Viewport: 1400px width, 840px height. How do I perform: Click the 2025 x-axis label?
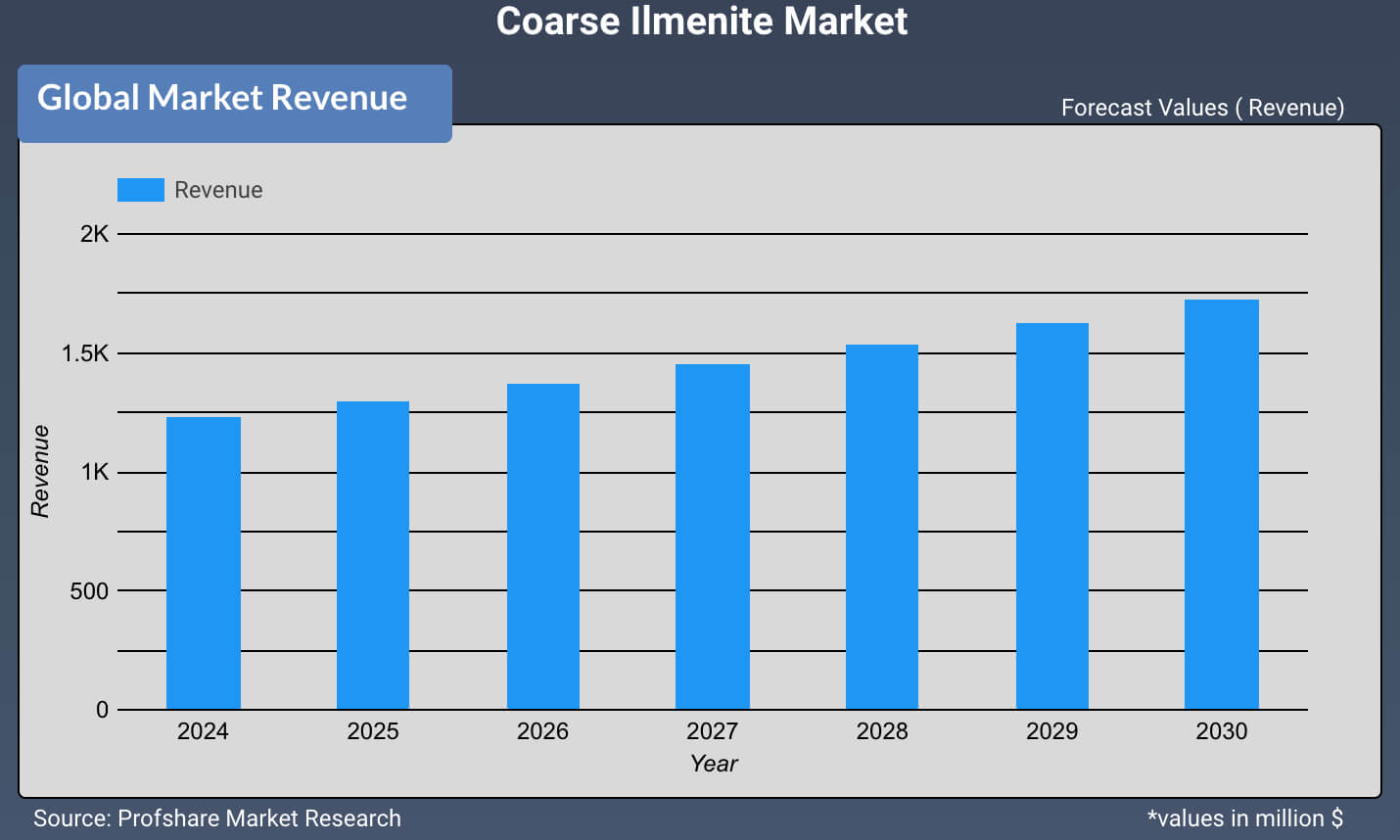(x=373, y=731)
